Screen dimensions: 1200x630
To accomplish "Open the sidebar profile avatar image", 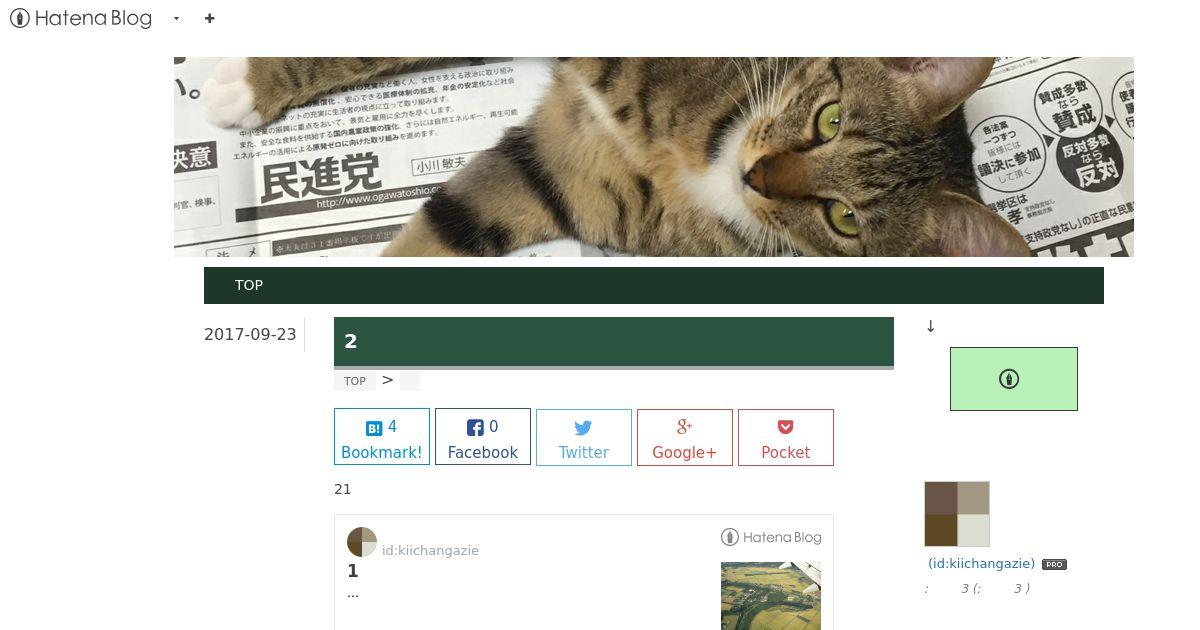I will (x=957, y=514).
